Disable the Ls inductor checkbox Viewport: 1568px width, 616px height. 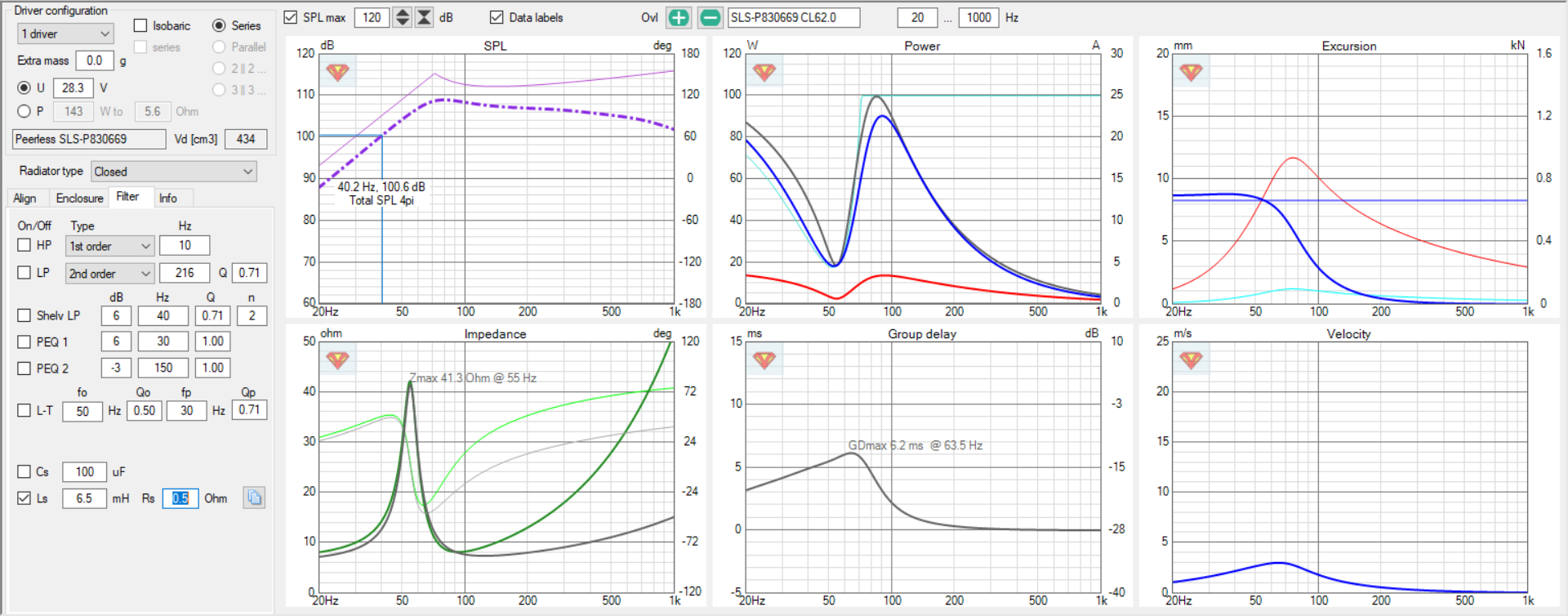tap(24, 498)
